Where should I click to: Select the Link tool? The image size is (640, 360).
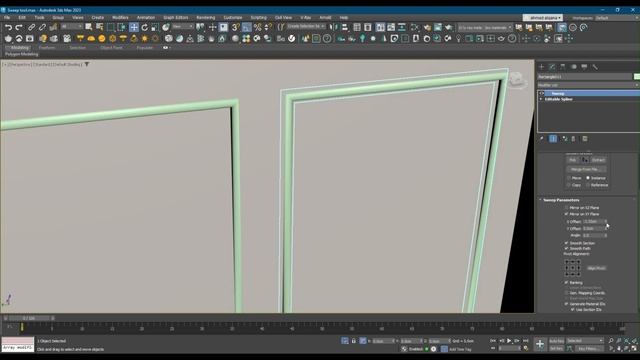pyautogui.click(x=31, y=27)
